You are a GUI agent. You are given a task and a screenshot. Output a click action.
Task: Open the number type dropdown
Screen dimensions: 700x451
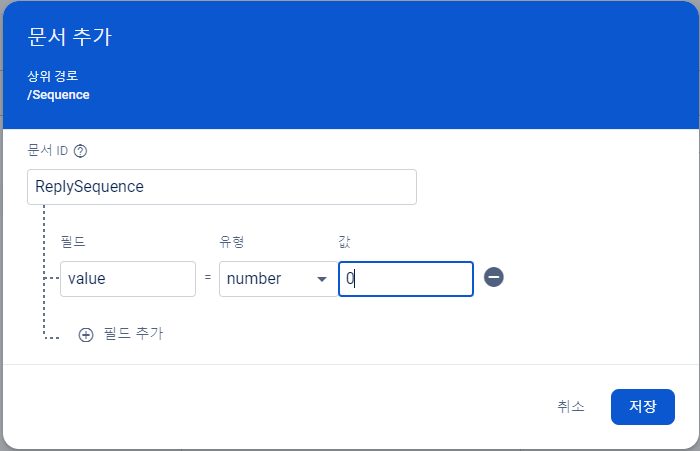[279, 279]
